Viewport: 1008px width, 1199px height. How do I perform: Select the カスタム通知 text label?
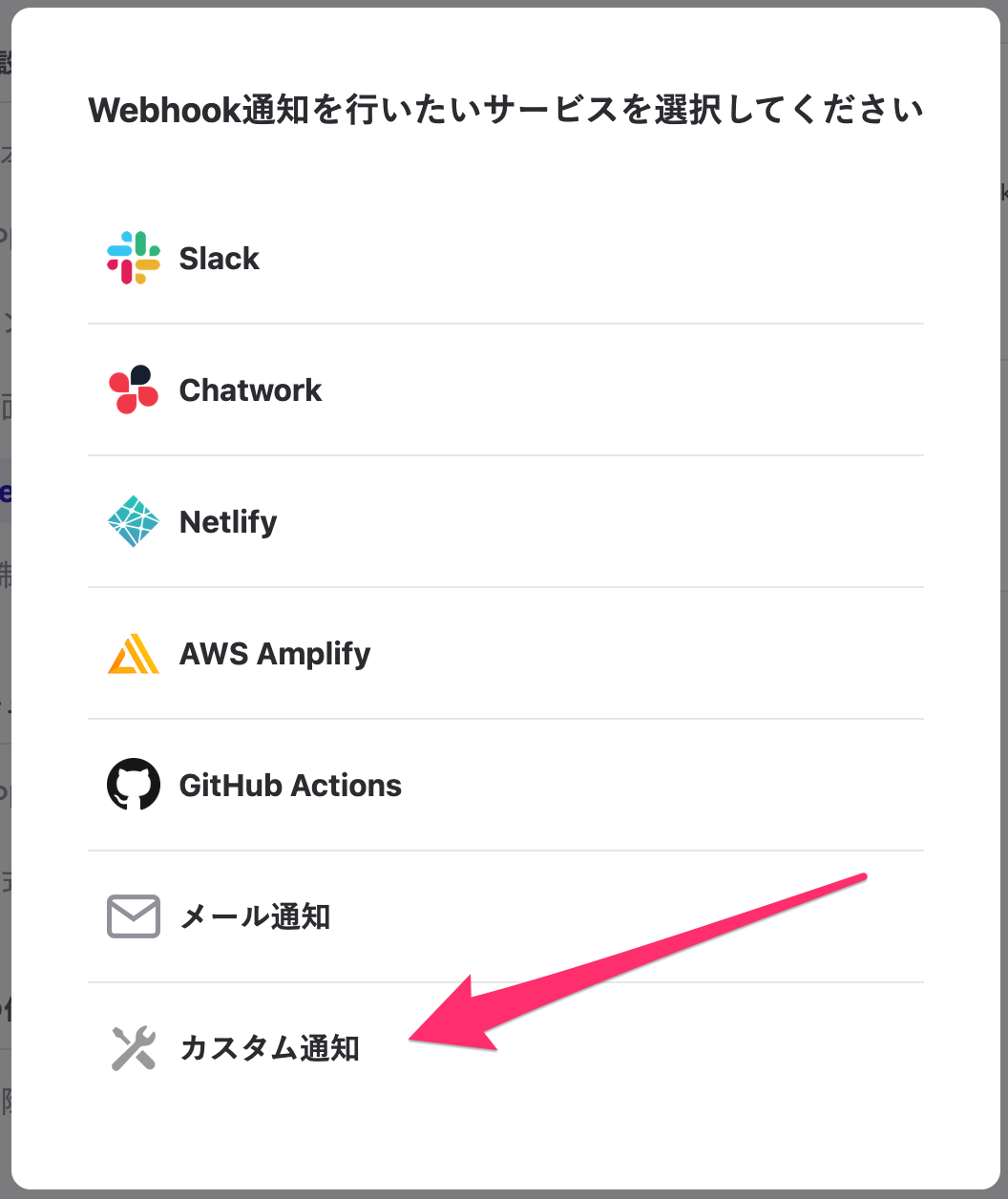coord(269,1049)
